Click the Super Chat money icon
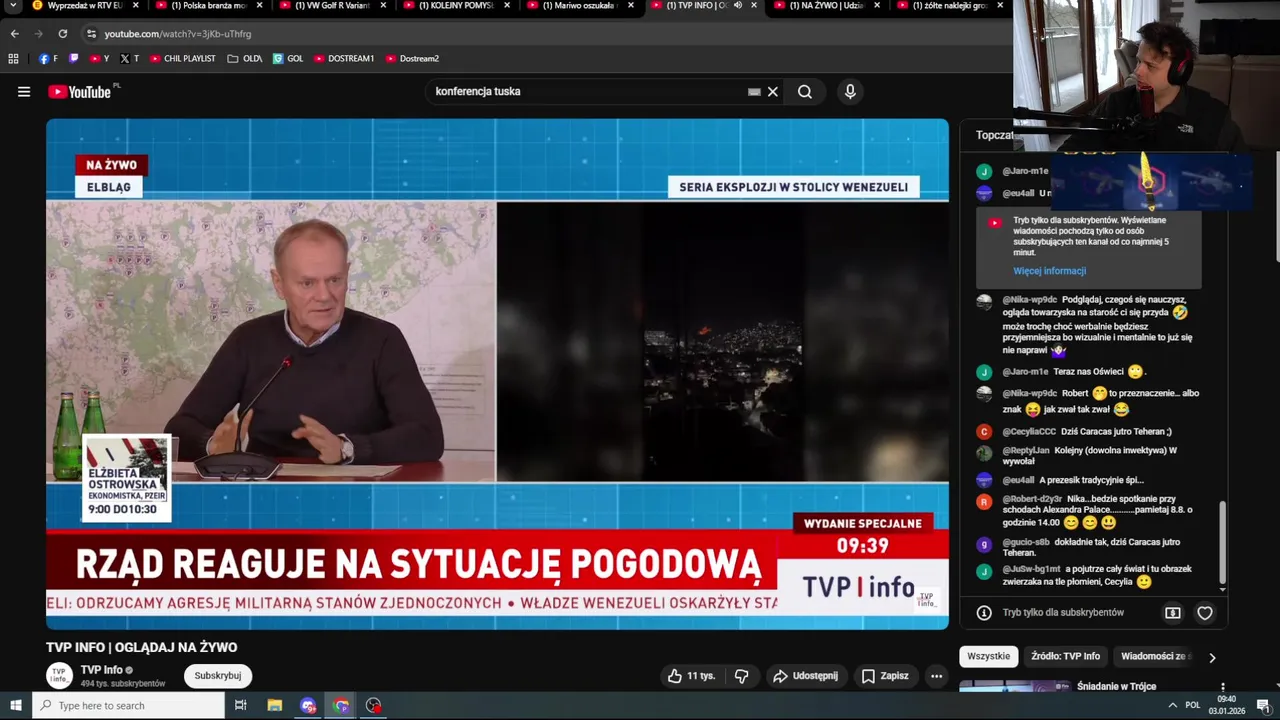Image resolution: width=1280 pixels, height=720 pixels. point(1173,613)
